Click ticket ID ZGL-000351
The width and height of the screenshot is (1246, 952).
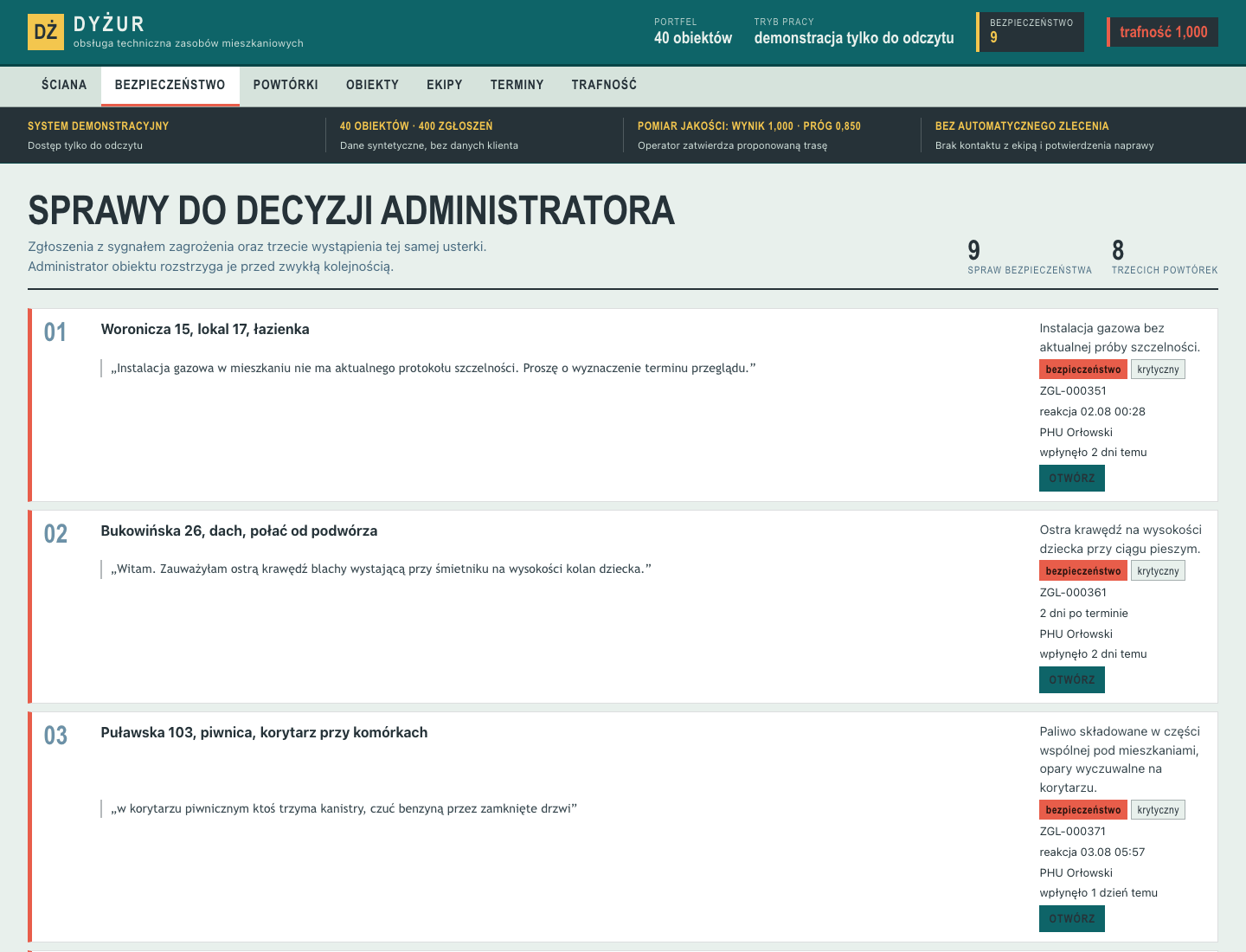point(1073,390)
